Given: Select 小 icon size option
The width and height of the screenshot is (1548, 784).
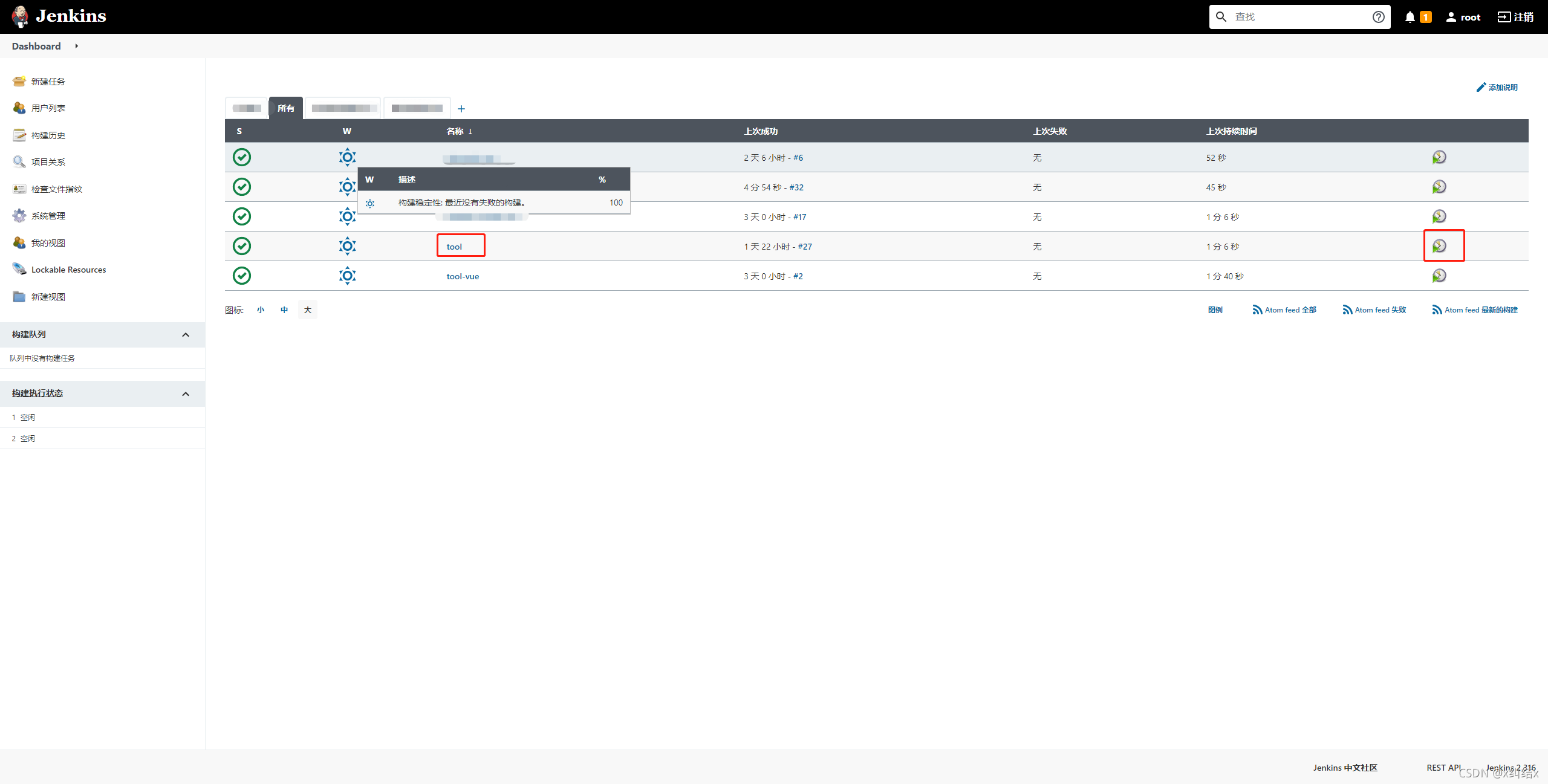Looking at the screenshot, I should pyautogui.click(x=261, y=309).
